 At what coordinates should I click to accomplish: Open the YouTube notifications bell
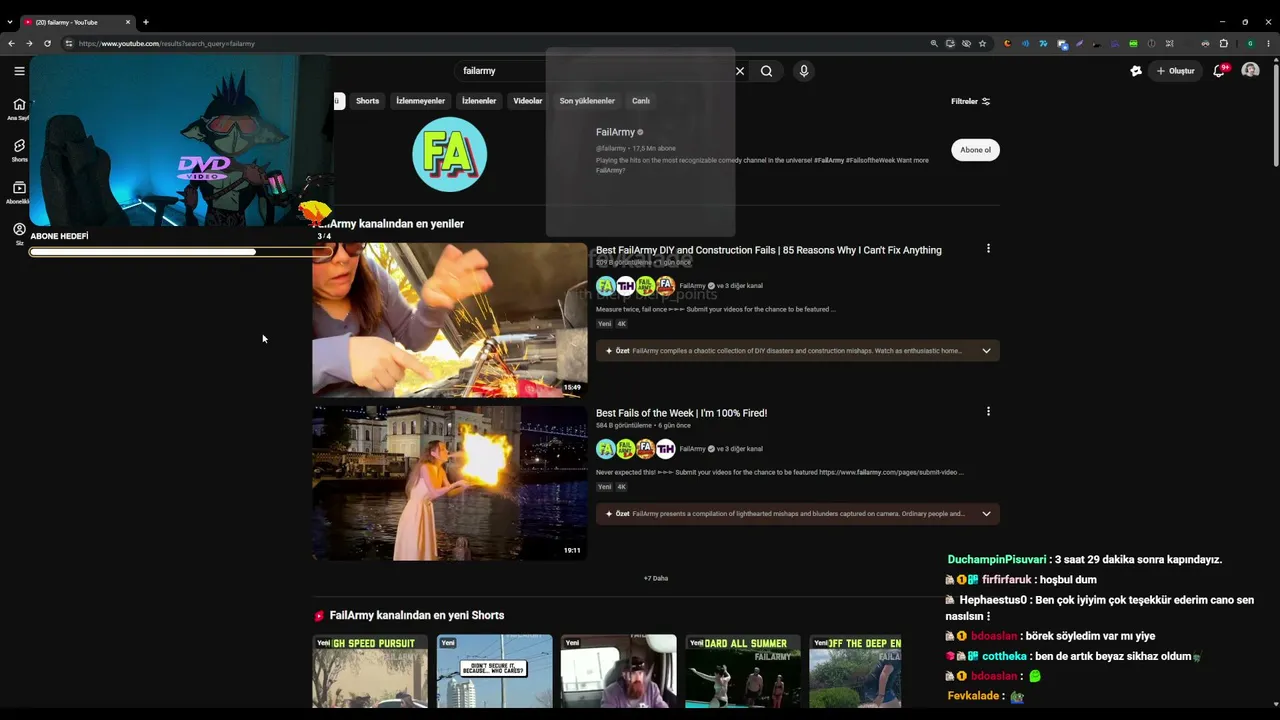[1219, 71]
